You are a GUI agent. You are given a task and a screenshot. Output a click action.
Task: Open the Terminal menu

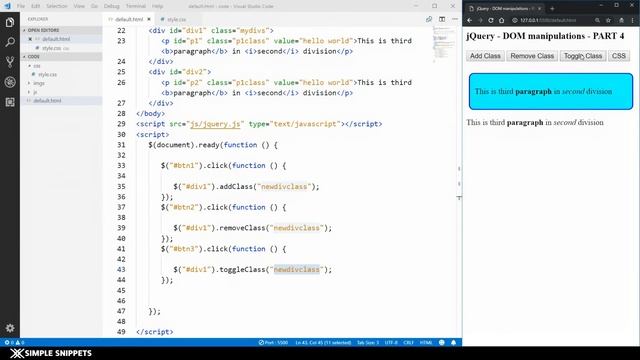pos(136,6)
